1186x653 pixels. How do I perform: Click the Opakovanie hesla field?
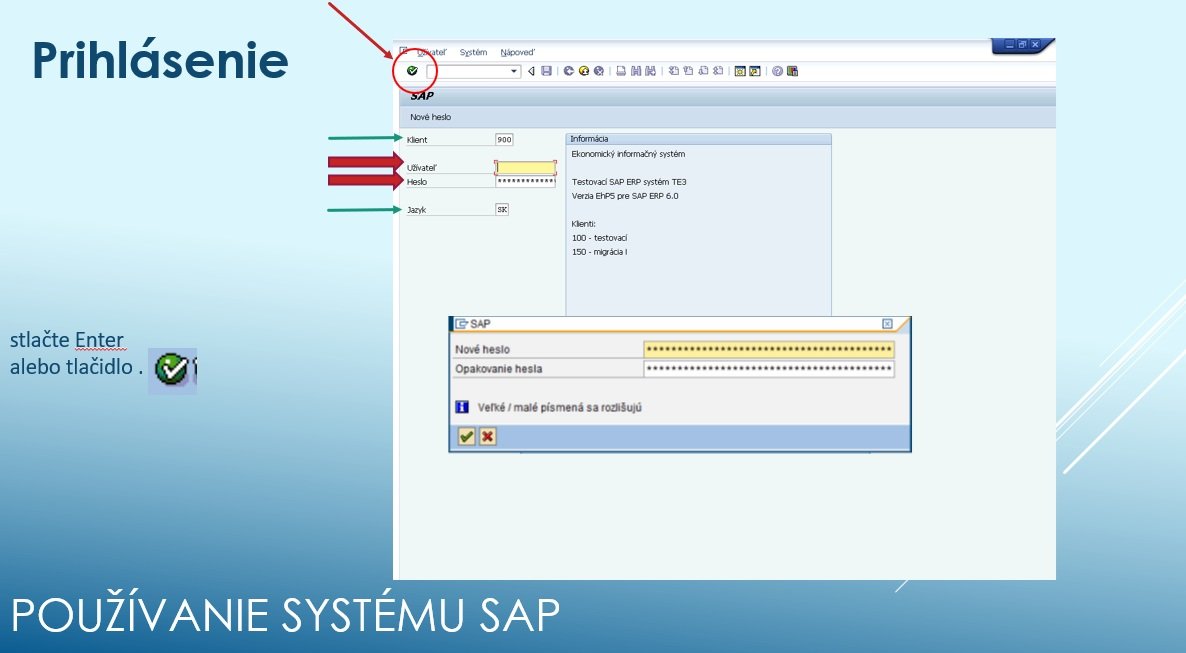[x=768, y=369]
